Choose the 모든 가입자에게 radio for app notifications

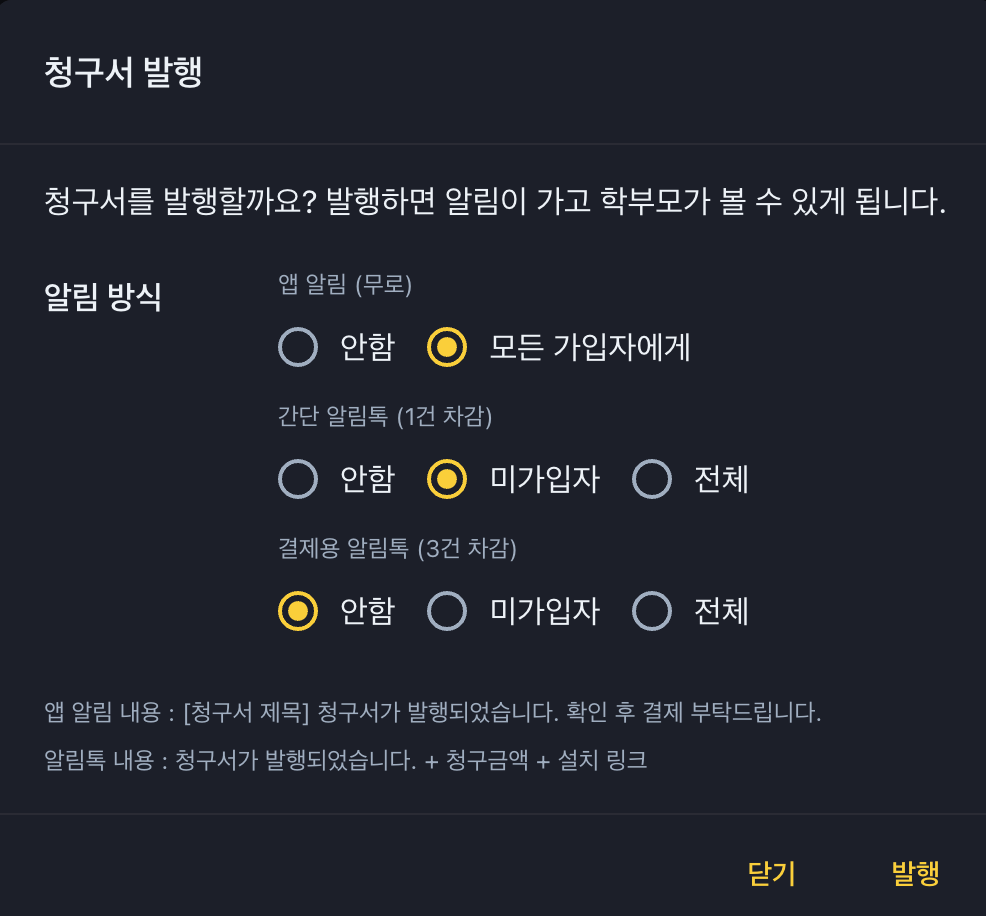point(447,348)
